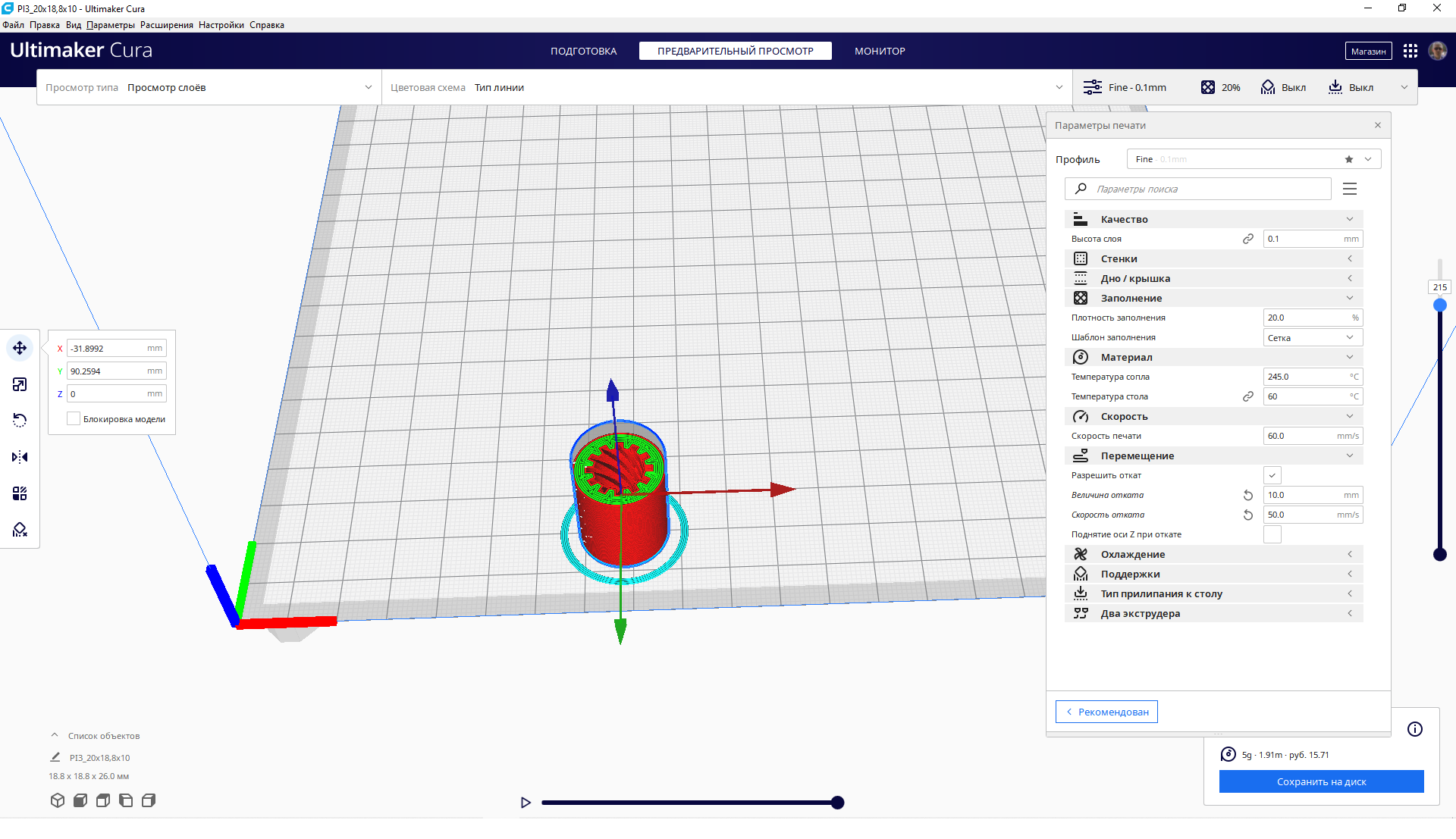Switch to right view cube icon
Image resolution: width=1456 pixels, height=839 pixels.
point(149,800)
